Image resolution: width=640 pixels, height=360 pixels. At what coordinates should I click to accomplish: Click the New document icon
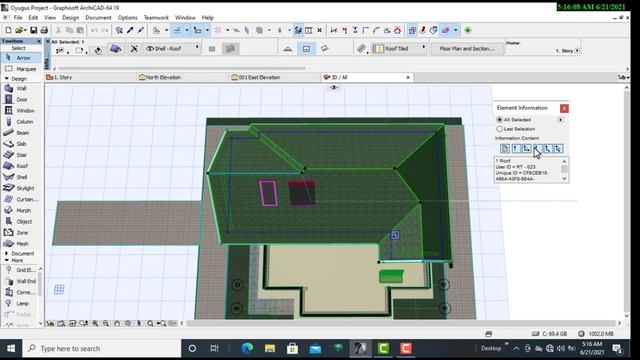click(8, 30)
